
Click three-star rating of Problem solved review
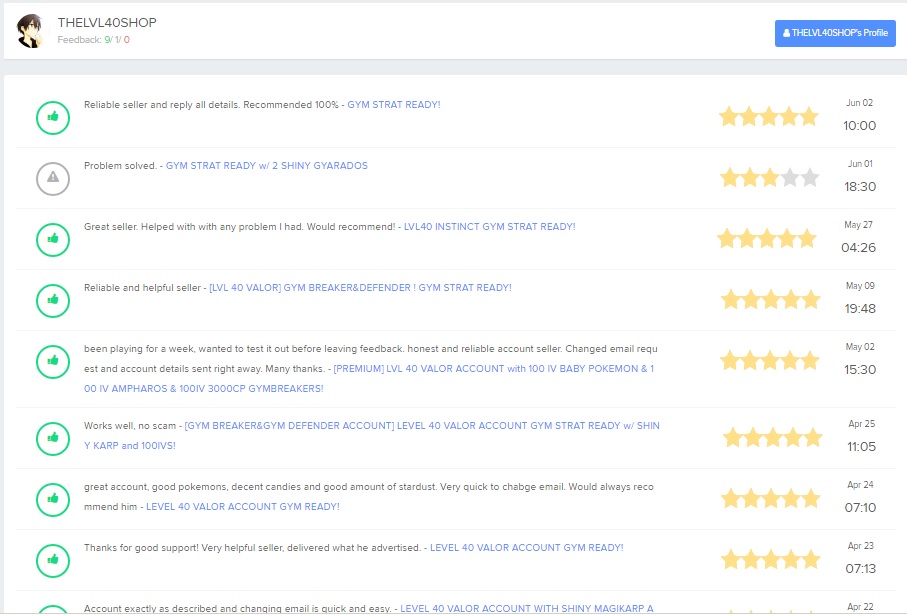pos(769,178)
